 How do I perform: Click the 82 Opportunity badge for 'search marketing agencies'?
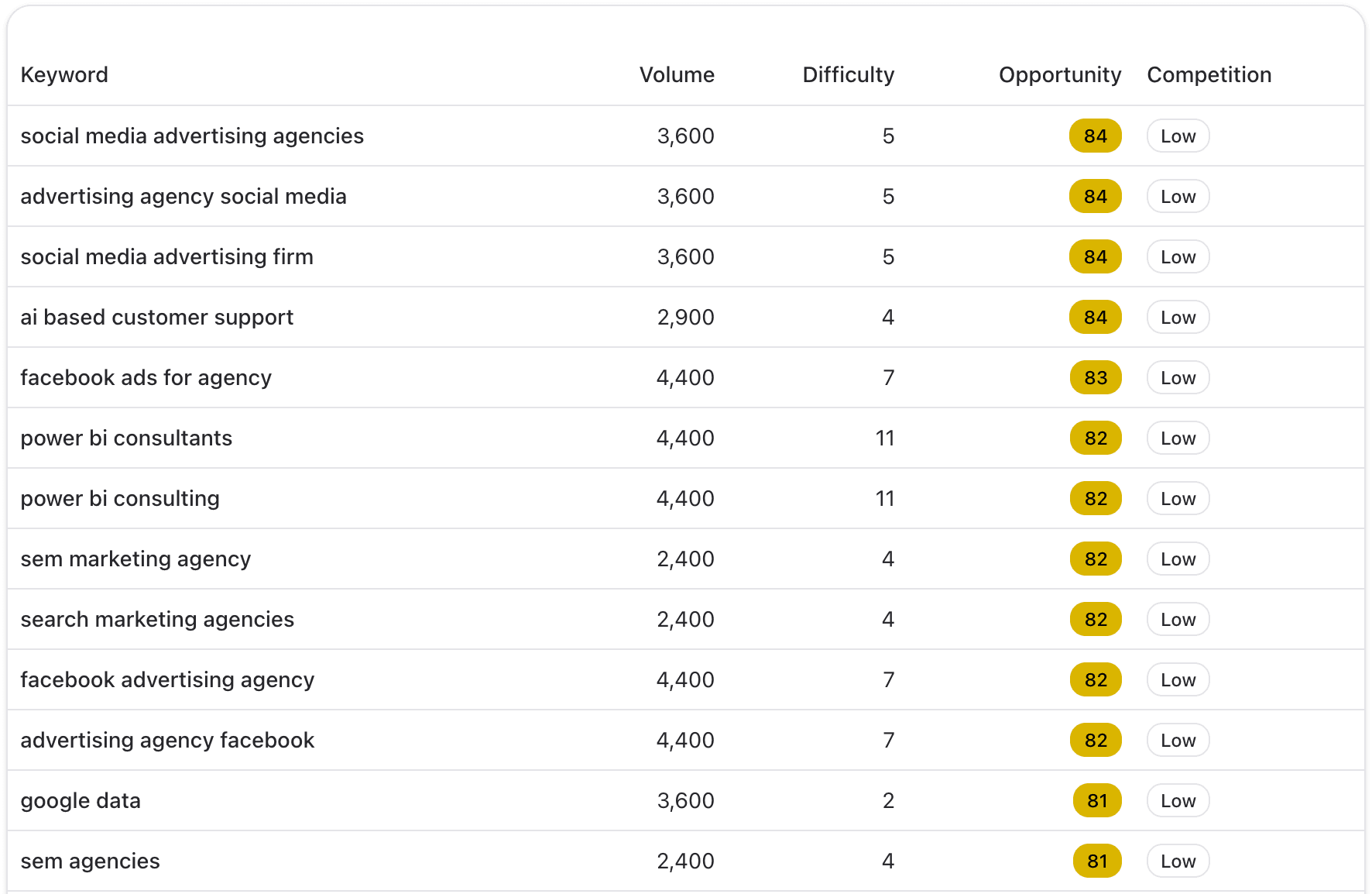coord(1095,619)
